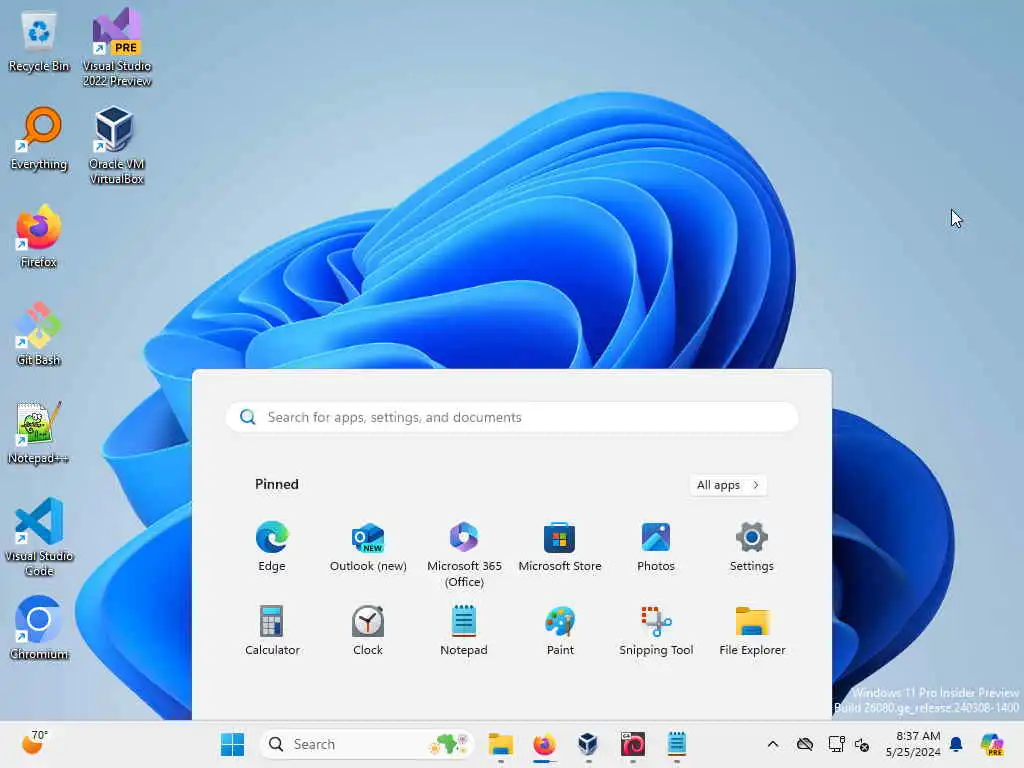The width and height of the screenshot is (1024, 768).
Task: Open File Explorer in pinned apps
Action: pos(752,630)
